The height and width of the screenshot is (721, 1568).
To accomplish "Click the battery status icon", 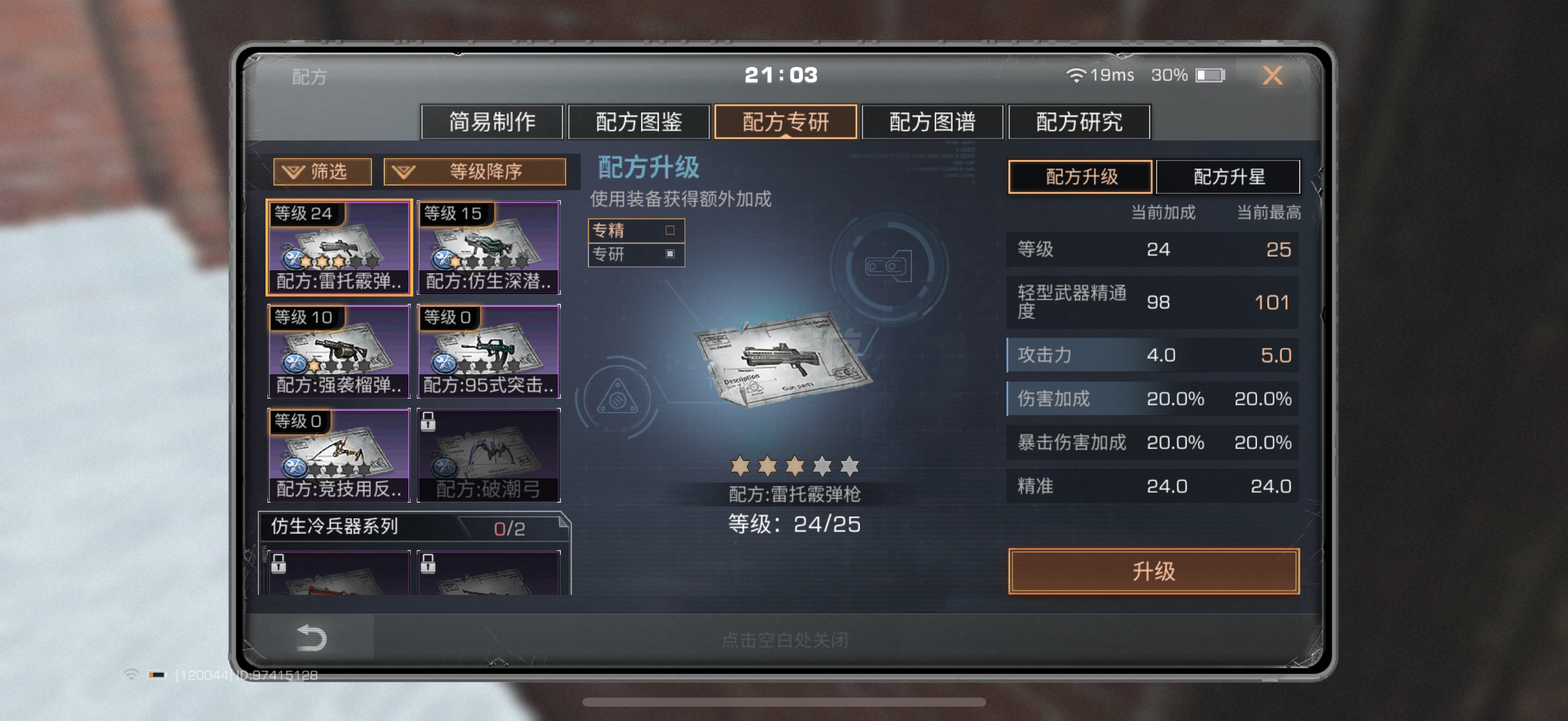I will click(1210, 75).
